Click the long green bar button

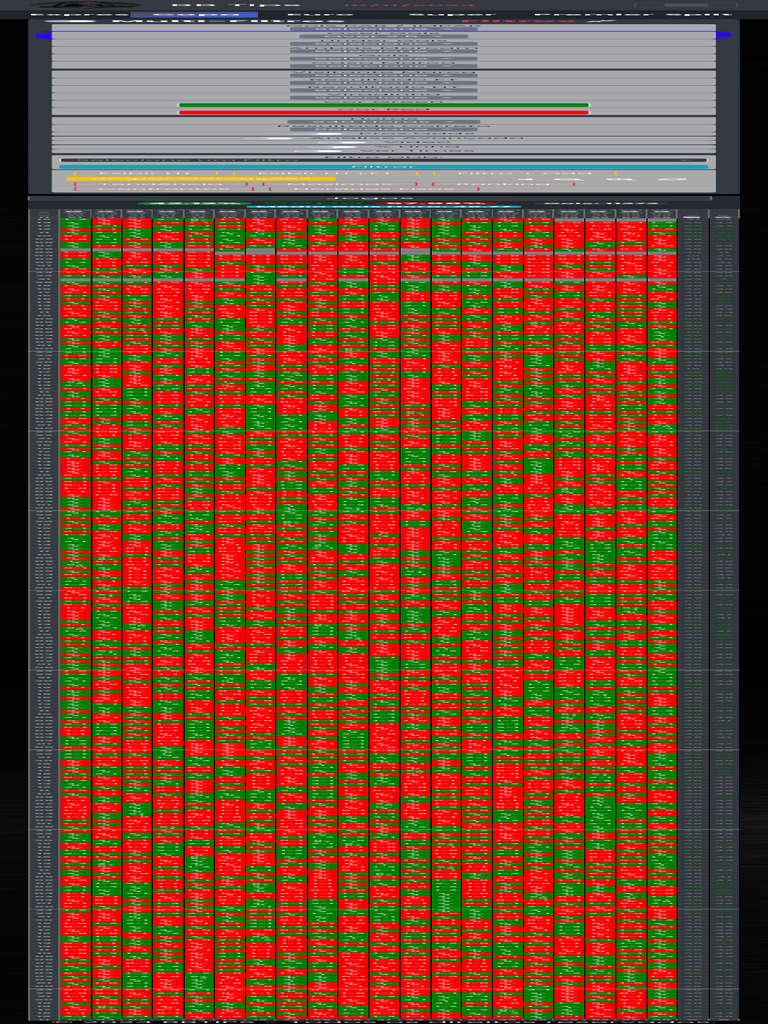[383, 104]
